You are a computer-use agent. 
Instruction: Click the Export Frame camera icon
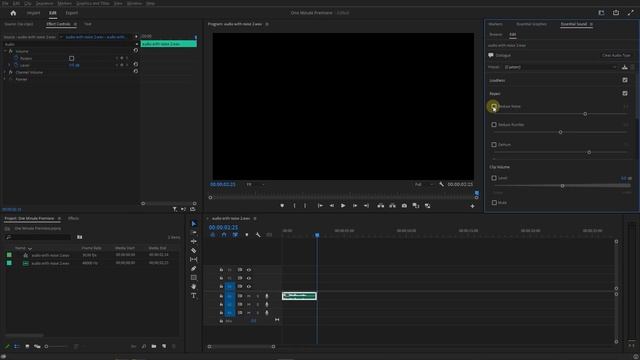[x=404, y=206]
